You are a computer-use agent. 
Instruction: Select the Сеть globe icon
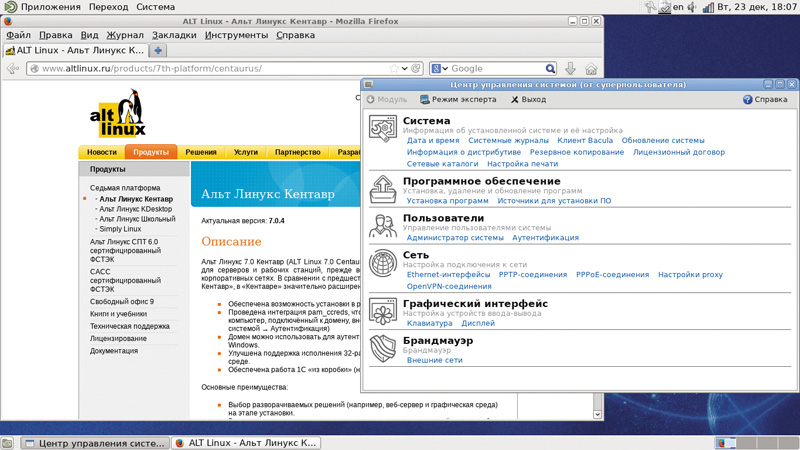tap(383, 263)
